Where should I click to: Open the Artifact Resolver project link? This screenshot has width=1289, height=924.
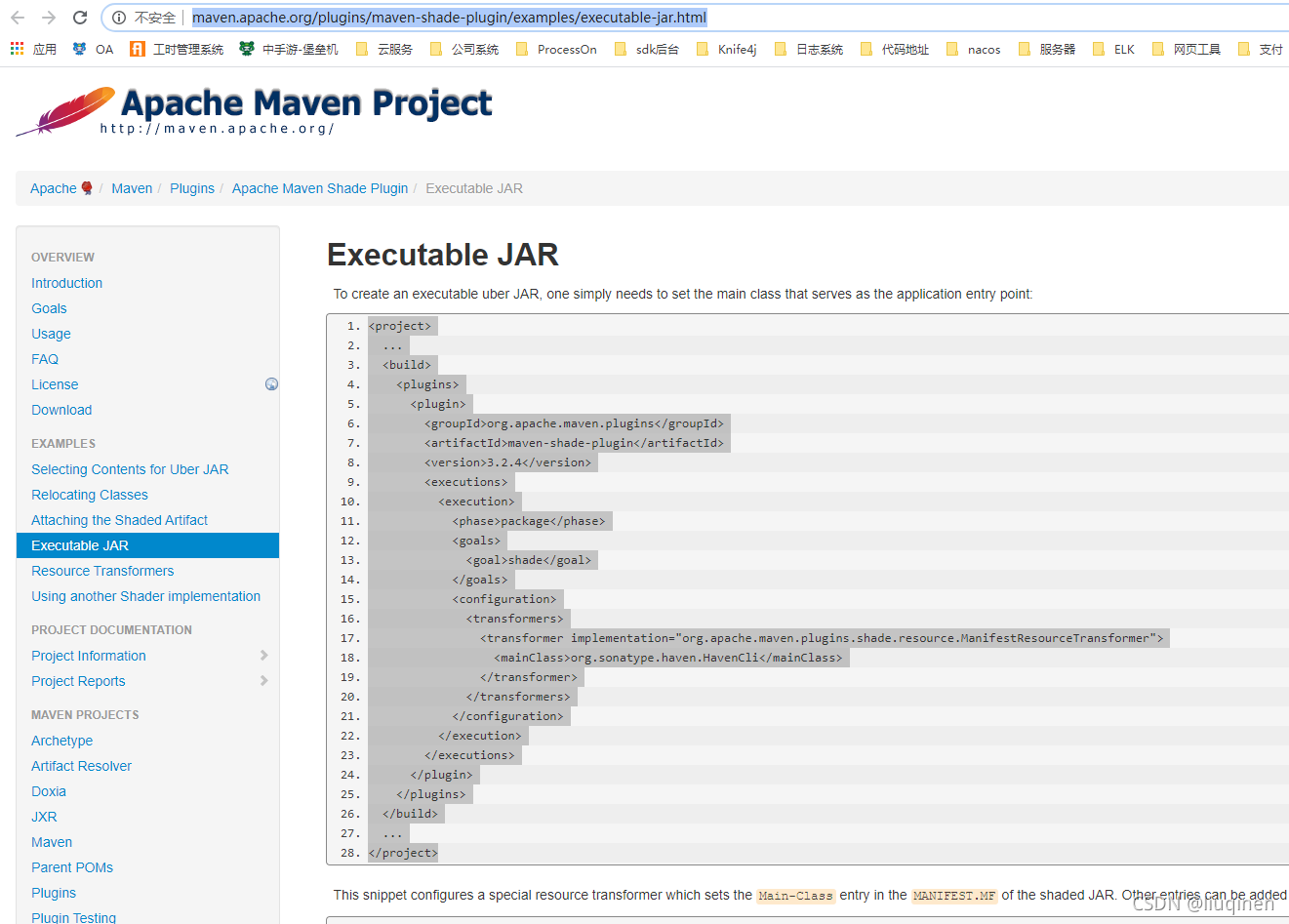tap(81, 766)
